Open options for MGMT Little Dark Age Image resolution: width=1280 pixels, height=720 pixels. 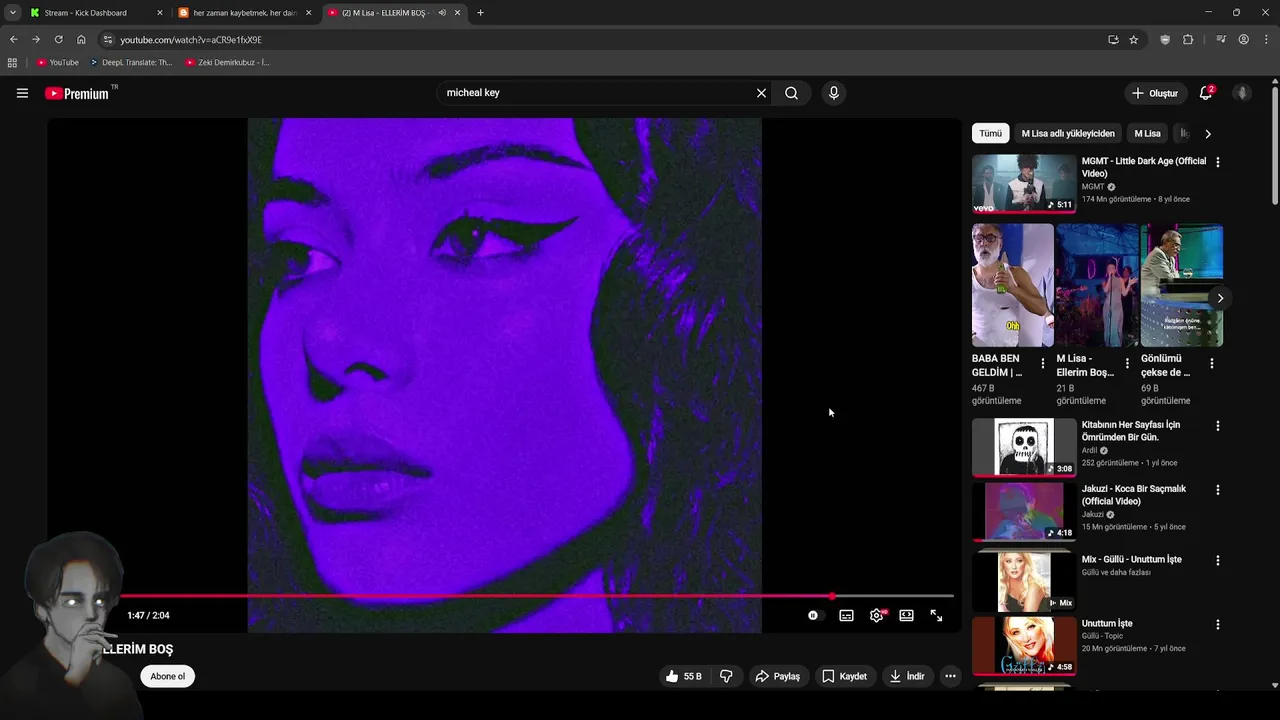pyautogui.click(x=1217, y=162)
